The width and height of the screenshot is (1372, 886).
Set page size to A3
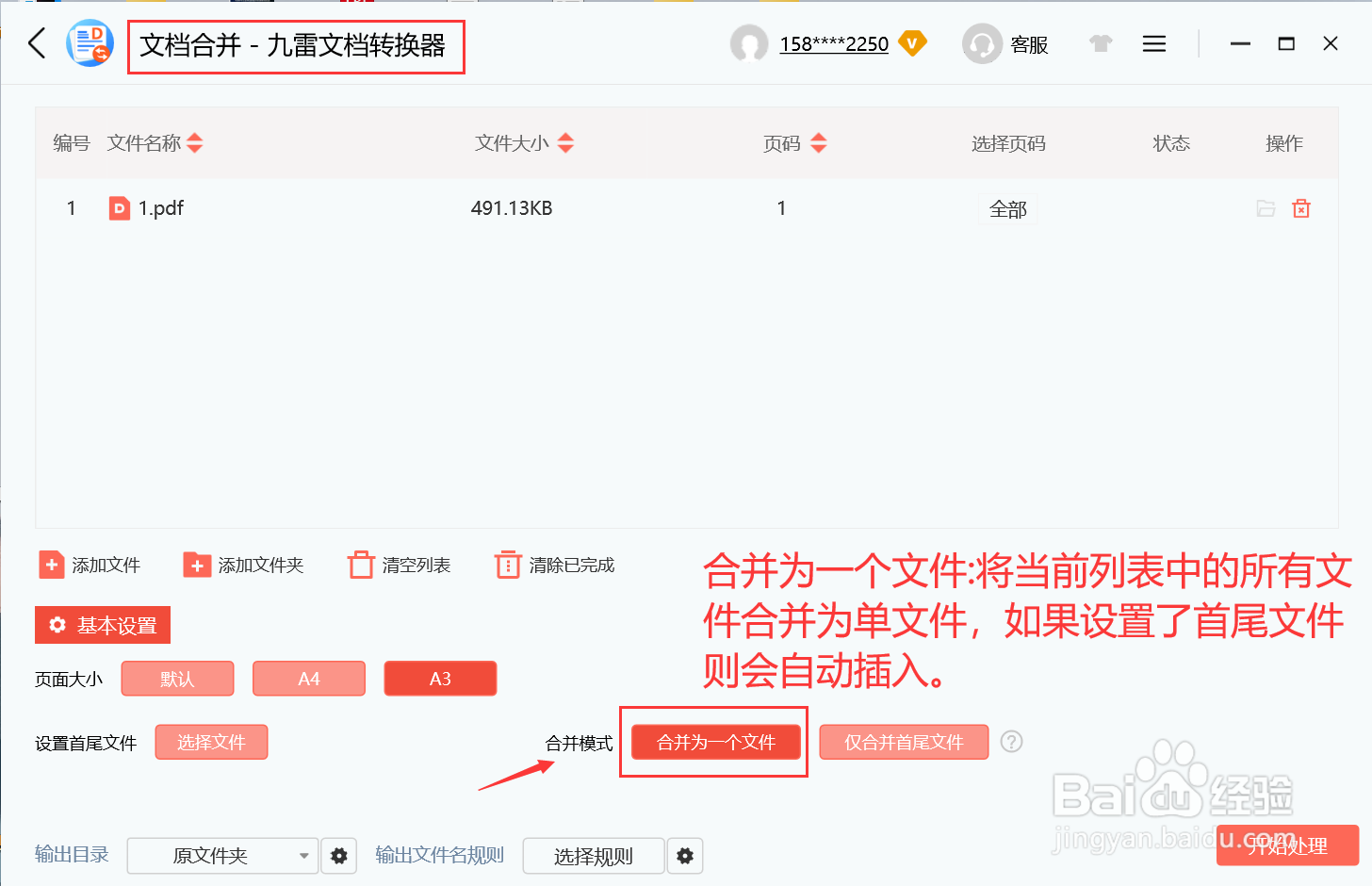coord(440,679)
